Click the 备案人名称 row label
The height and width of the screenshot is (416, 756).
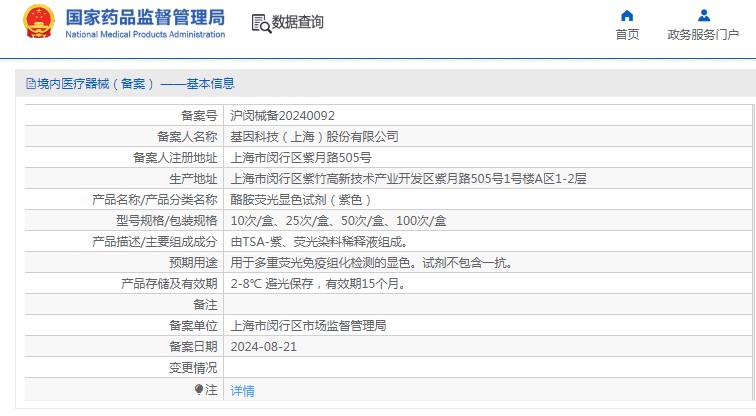coord(187,137)
